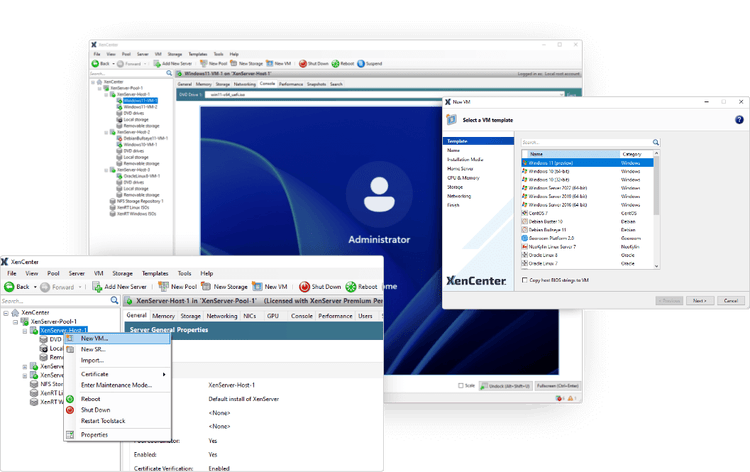
Task: Click blue help icon in New VM wizard
Action: coord(739,120)
